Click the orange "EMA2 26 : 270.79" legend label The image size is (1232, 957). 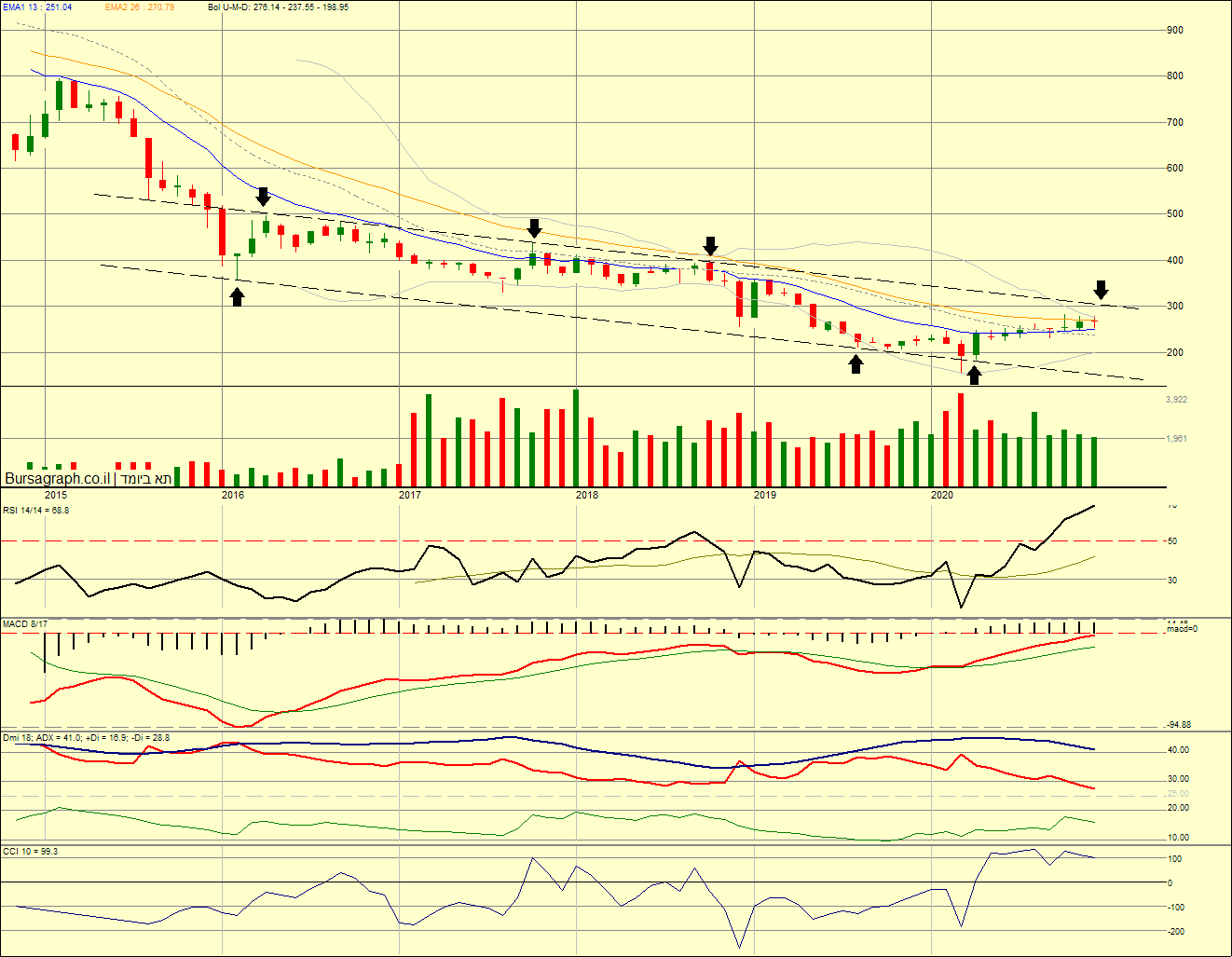pyautogui.click(x=139, y=7)
